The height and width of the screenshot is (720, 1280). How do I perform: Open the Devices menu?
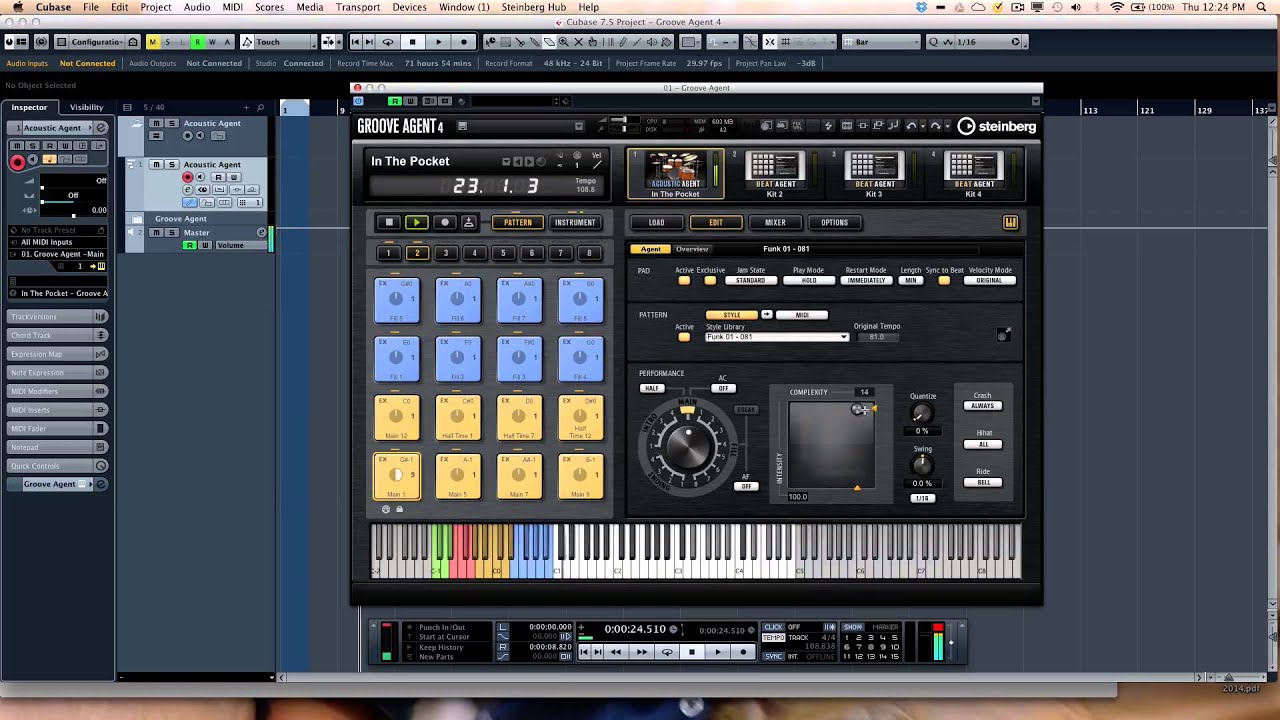pos(409,7)
